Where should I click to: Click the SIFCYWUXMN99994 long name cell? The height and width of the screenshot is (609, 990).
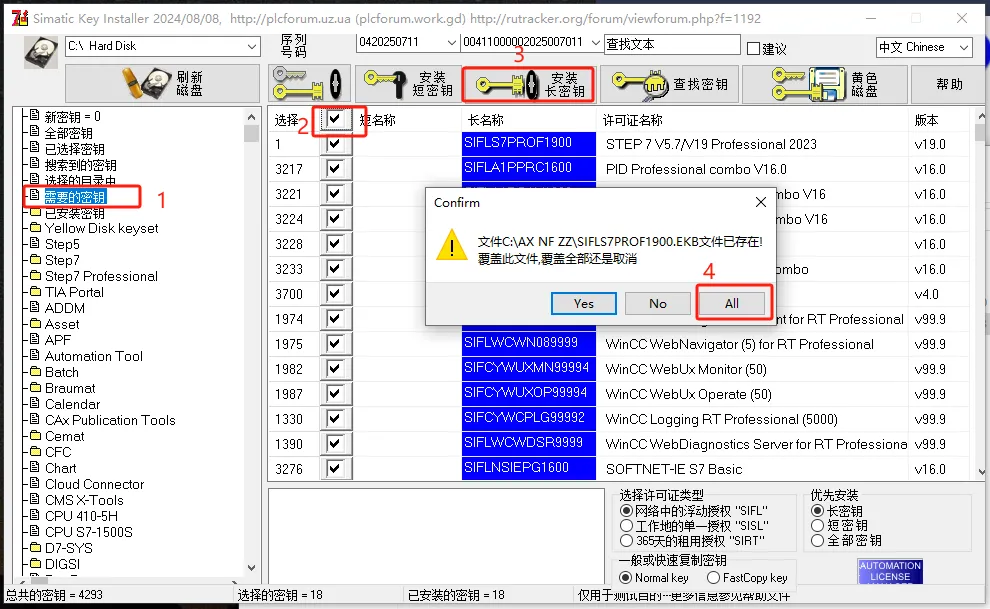pos(528,369)
